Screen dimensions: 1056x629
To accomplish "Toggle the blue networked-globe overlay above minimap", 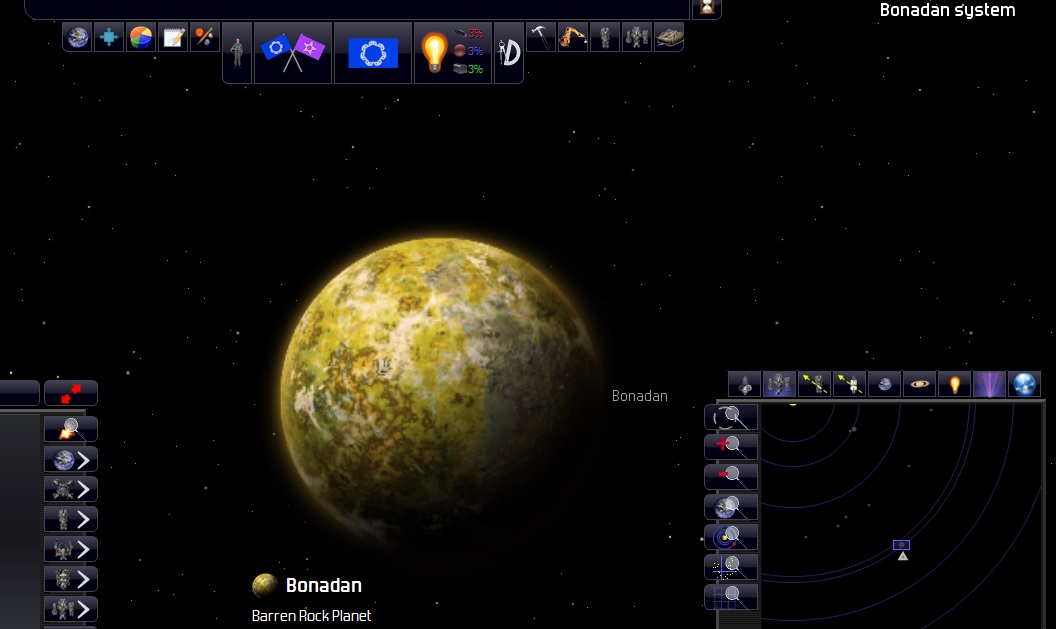I will tap(1024, 385).
